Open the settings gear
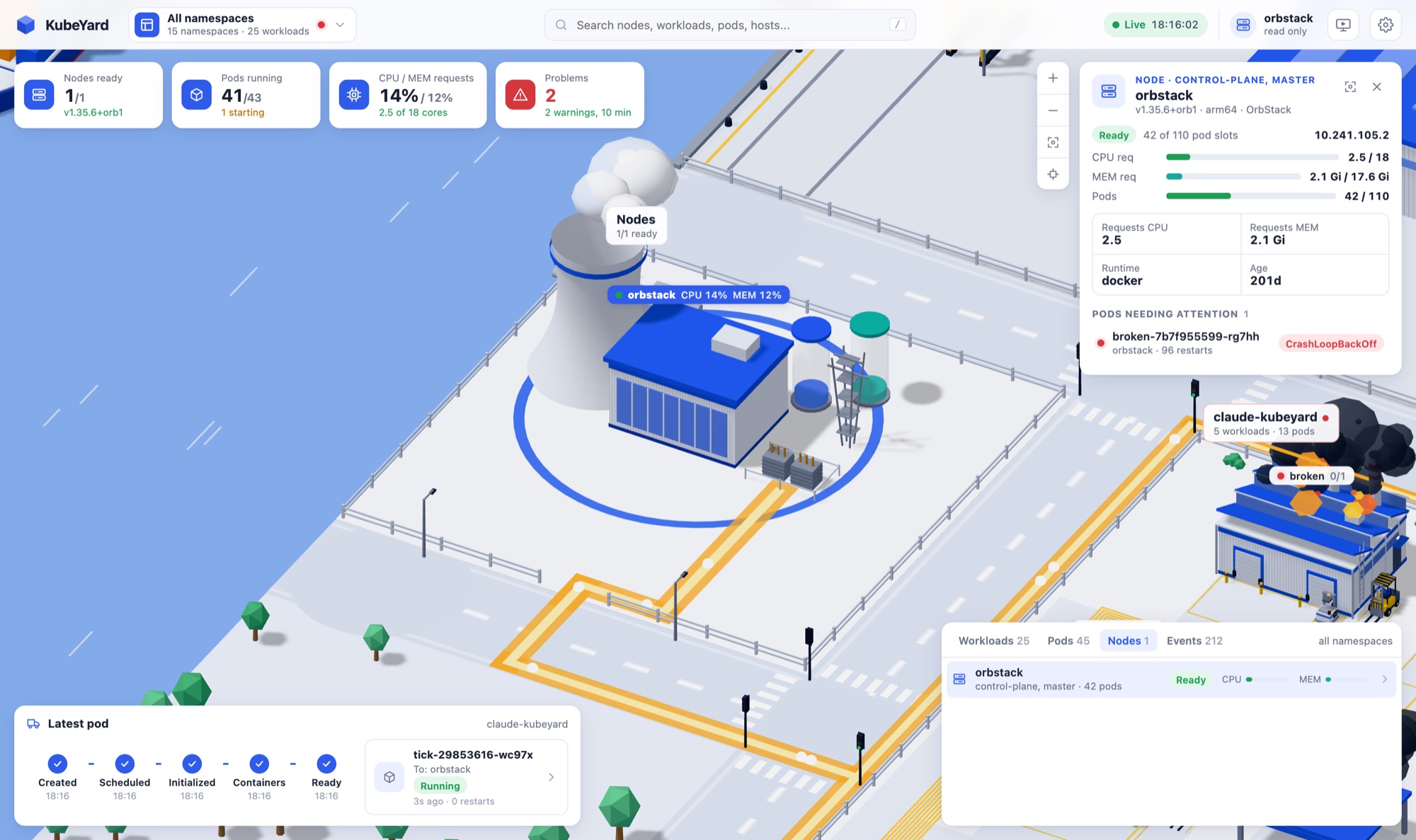1416x840 pixels. [1386, 25]
